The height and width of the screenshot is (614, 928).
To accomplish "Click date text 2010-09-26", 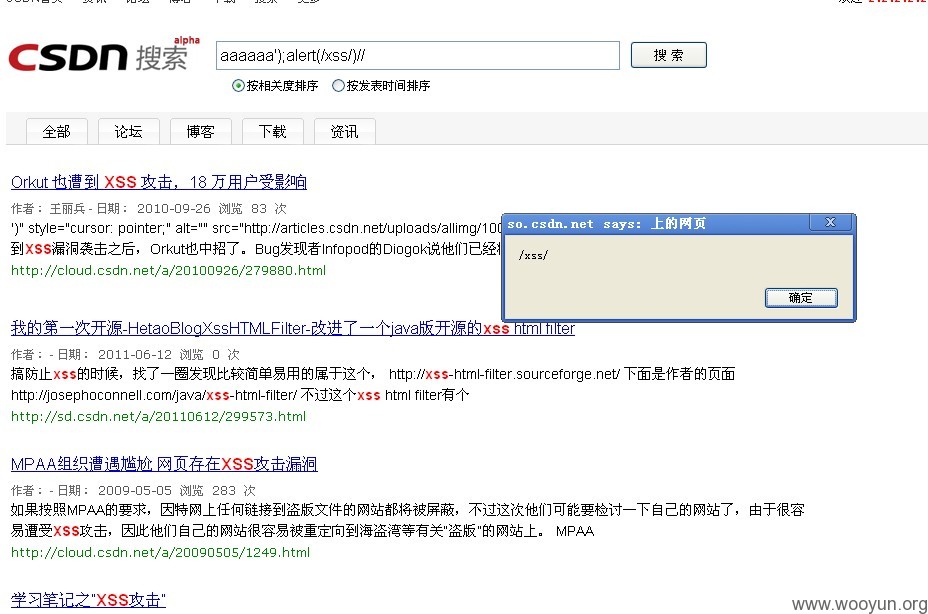I will point(173,208).
